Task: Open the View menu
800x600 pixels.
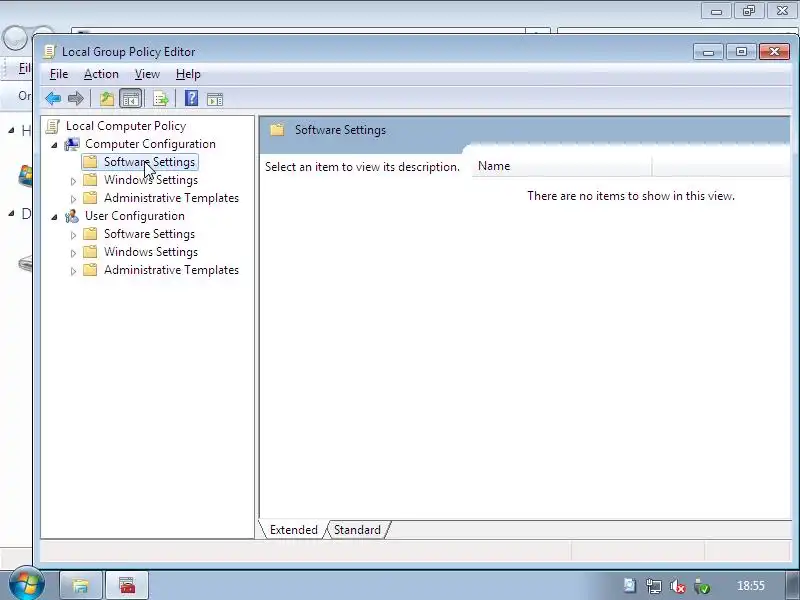Action: click(147, 74)
